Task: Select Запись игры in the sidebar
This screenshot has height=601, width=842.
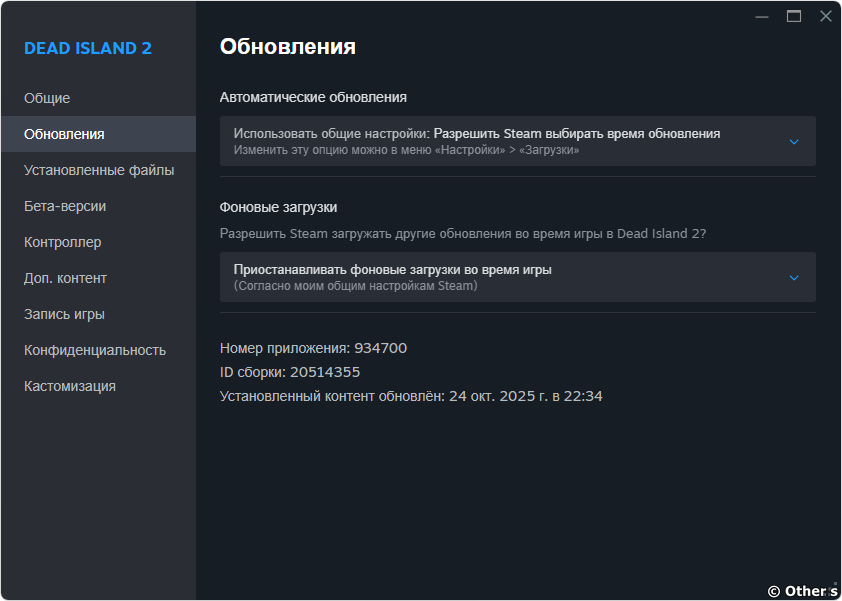Action: [x=64, y=314]
